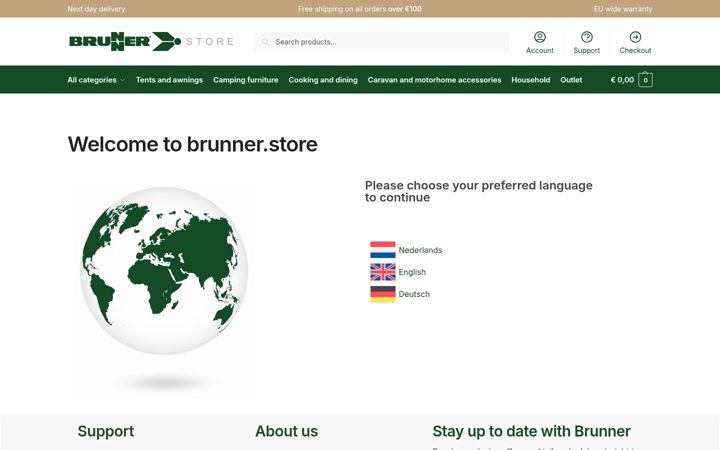Viewport: 720px width, 450px height.
Task: Click the Free shipping over €100 text
Action: click(x=360, y=9)
